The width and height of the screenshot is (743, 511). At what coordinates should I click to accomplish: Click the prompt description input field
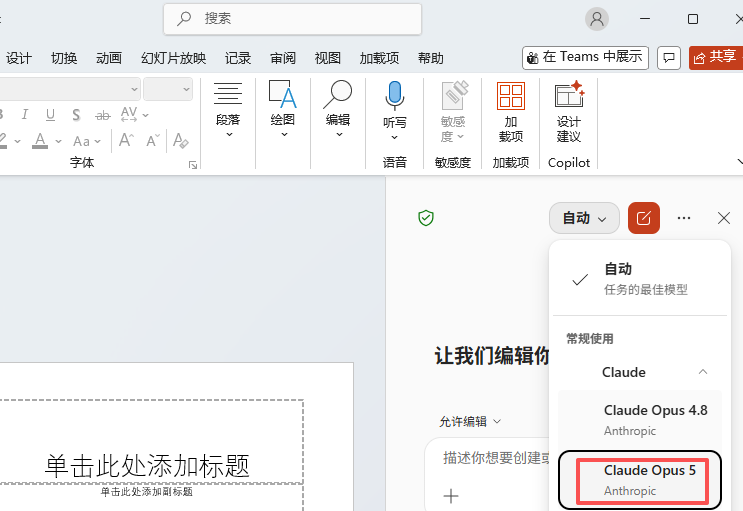tap(496, 458)
